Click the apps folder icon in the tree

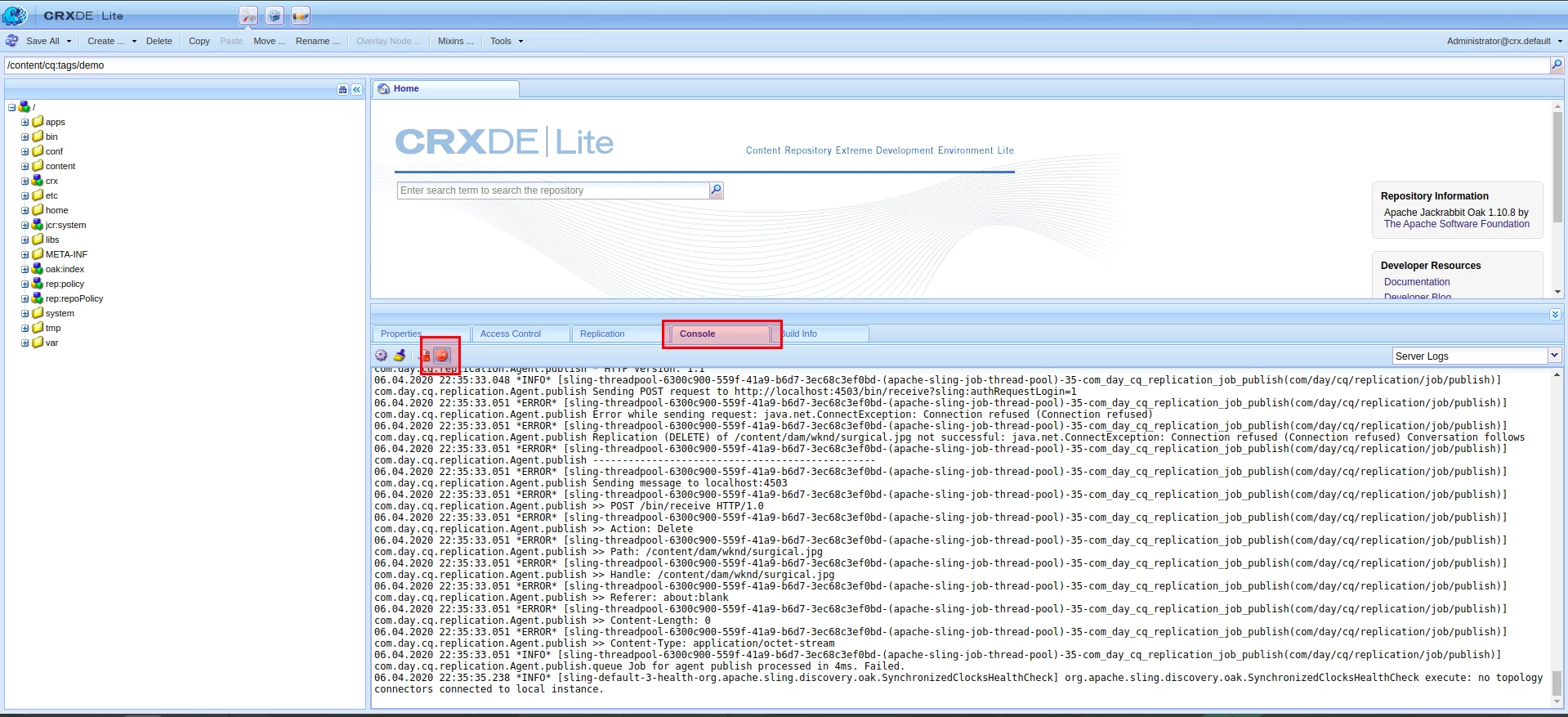pos(37,121)
